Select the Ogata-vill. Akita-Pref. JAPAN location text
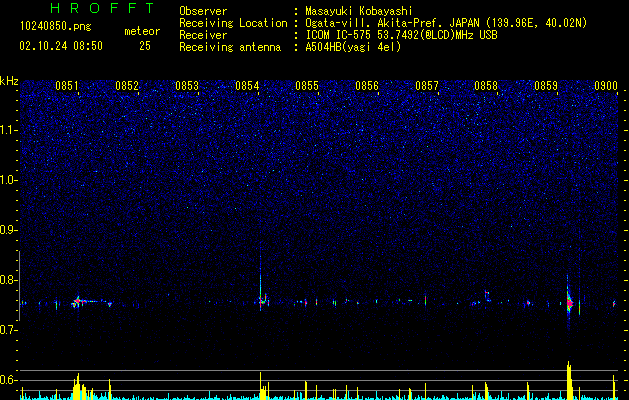629x400 pixels. (x=446, y=23)
